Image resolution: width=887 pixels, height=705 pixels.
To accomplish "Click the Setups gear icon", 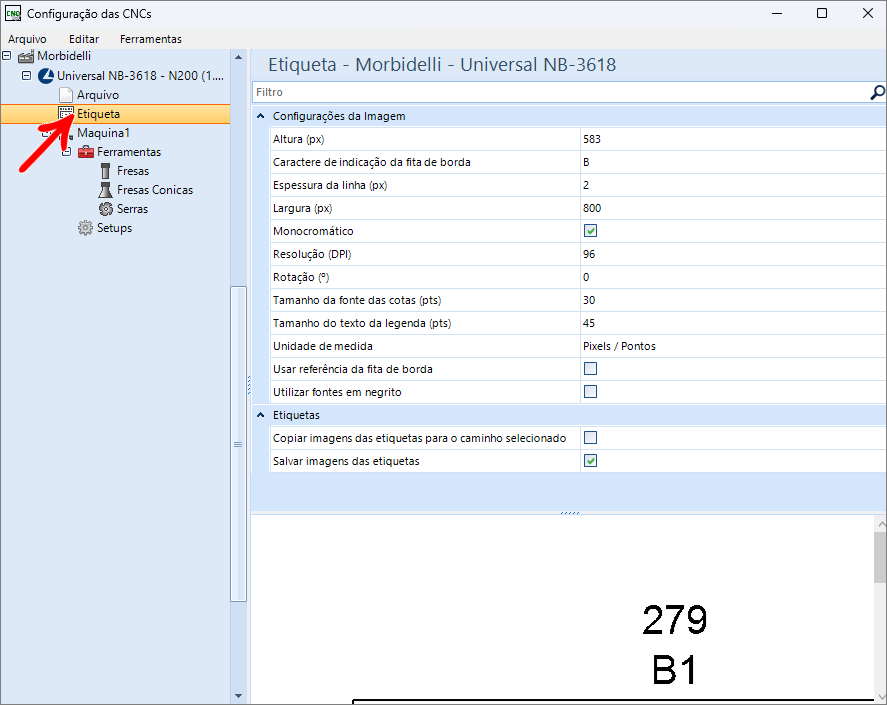I will point(85,228).
